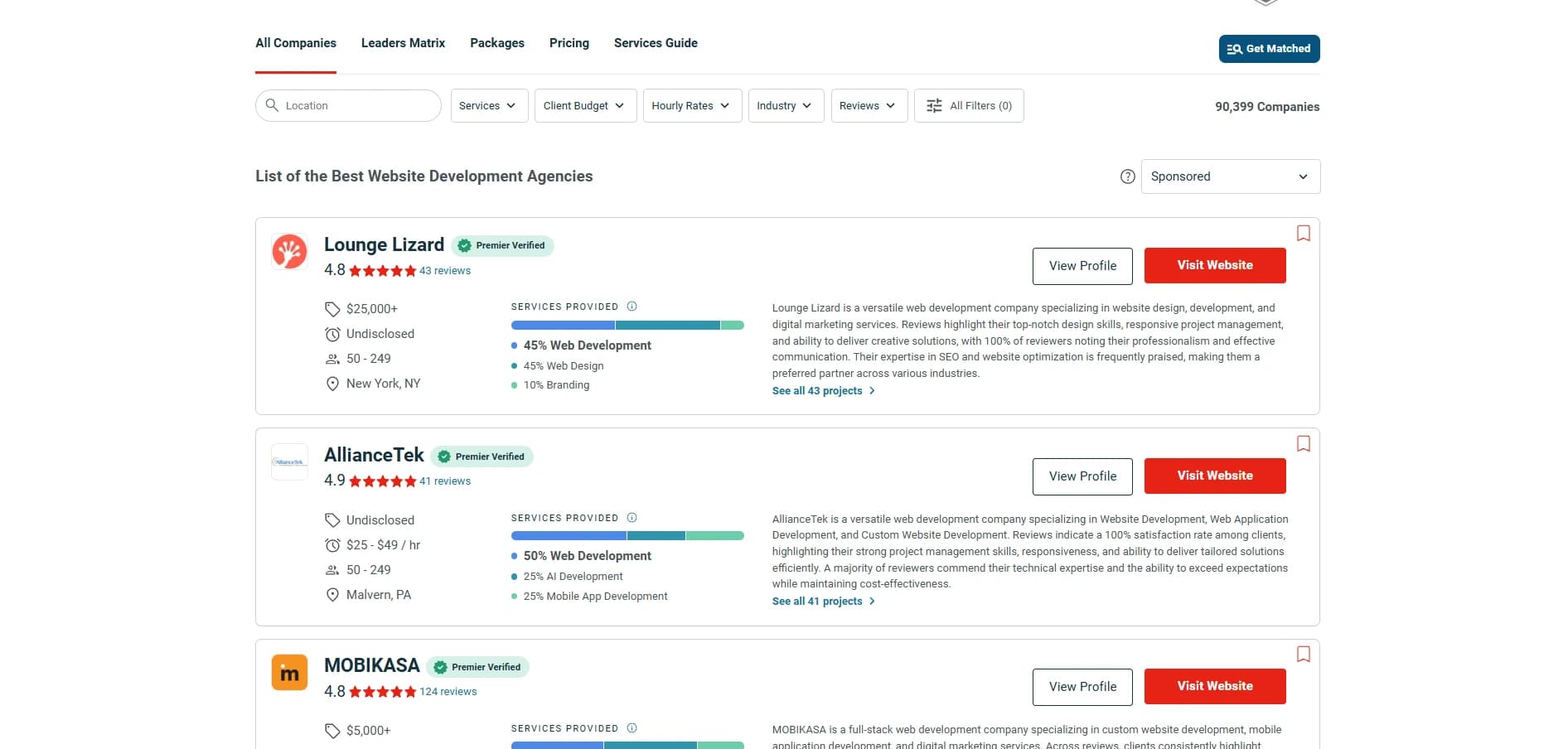Open Lounge Lizard's 43 reviews link
The height and width of the screenshot is (749, 1568).
click(x=445, y=271)
